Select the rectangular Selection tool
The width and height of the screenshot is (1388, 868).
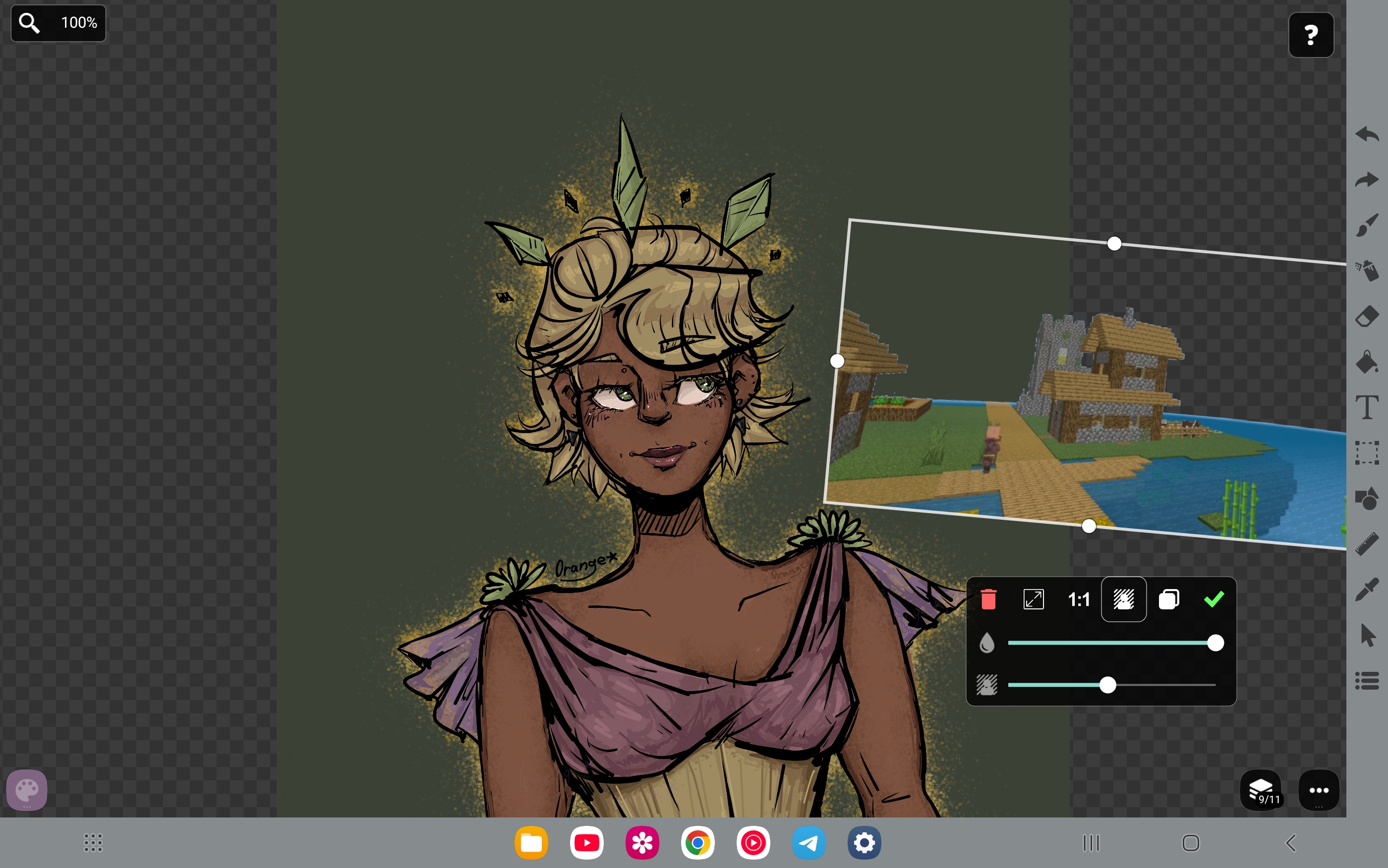pos(1367,453)
